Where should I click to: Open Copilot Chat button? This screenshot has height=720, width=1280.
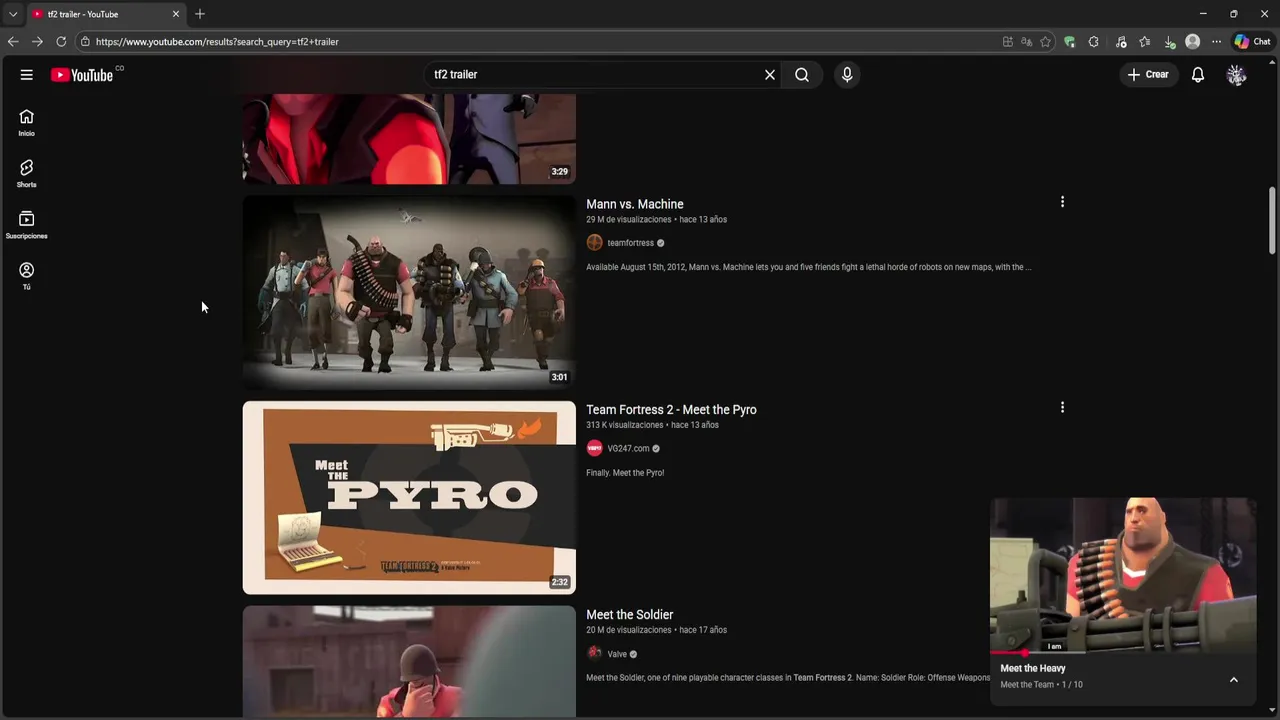click(1252, 42)
